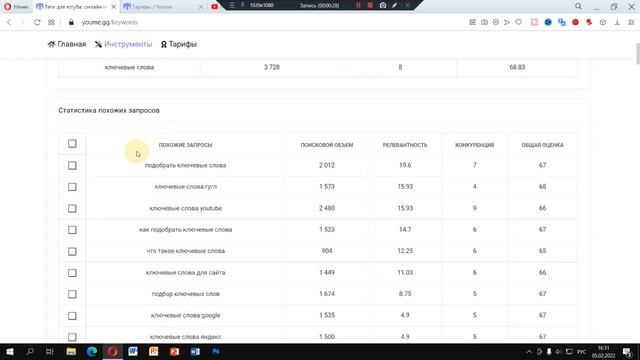640x360 pixels.
Task: Open Task View on the taskbar
Action: point(50,351)
